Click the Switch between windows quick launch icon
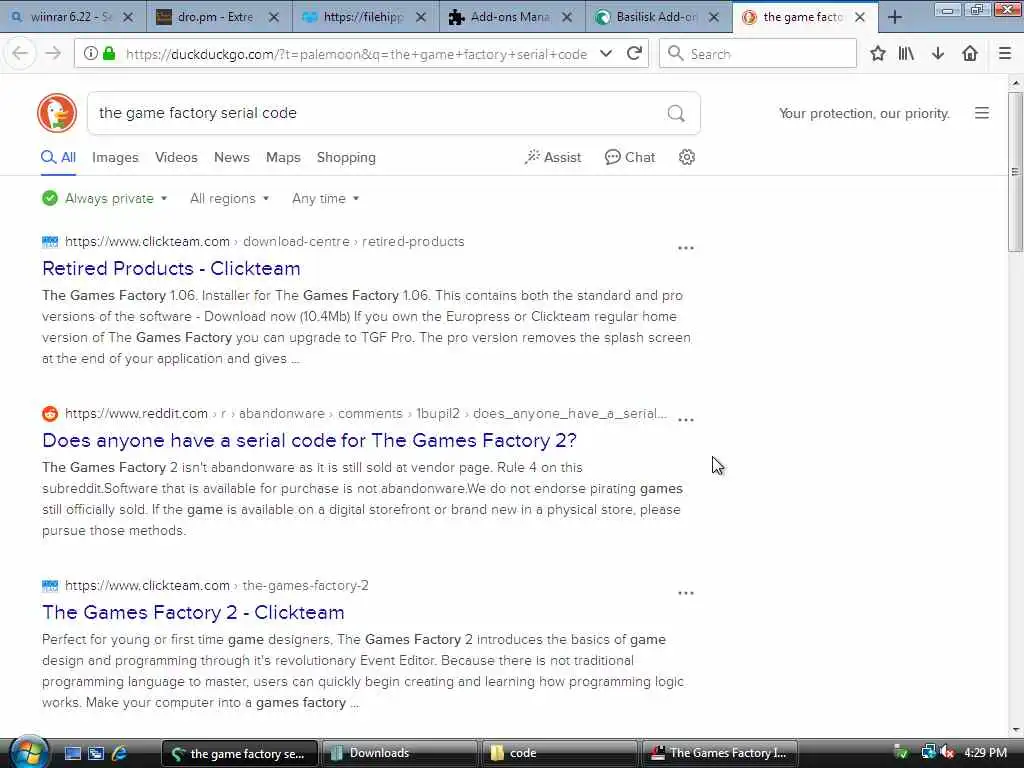Viewport: 1024px width, 768px height. 96,753
